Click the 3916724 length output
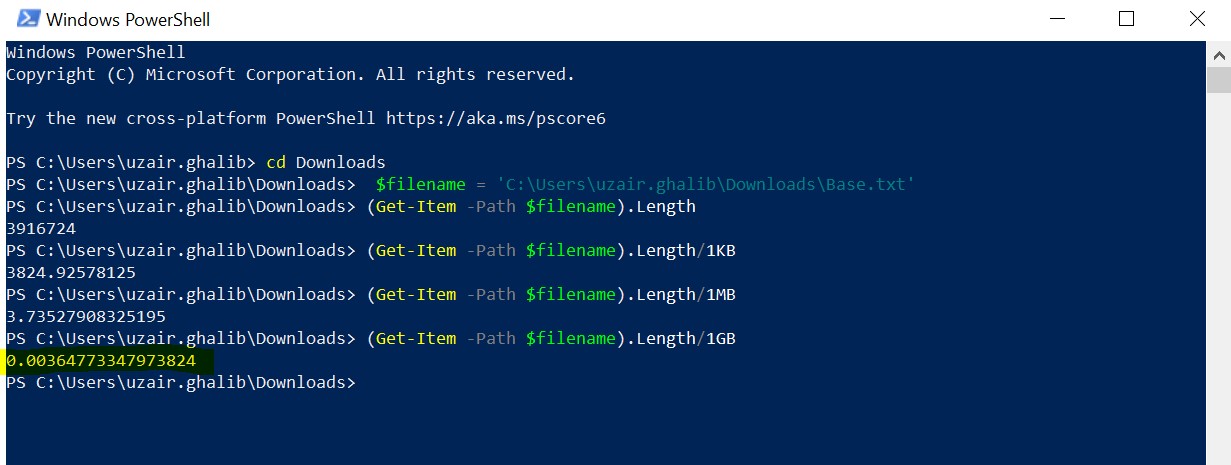1231x465 pixels. tap(41, 228)
